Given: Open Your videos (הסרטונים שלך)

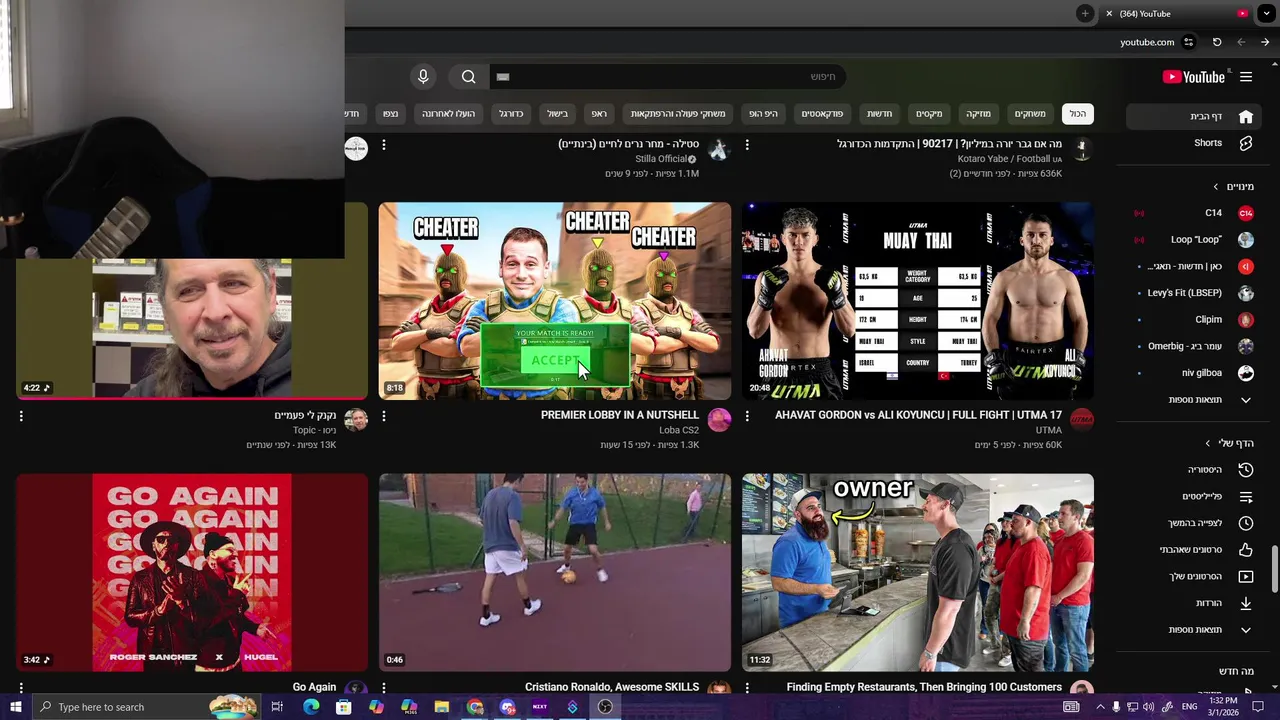Looking at the screenshot, I should coord(1193,577).
